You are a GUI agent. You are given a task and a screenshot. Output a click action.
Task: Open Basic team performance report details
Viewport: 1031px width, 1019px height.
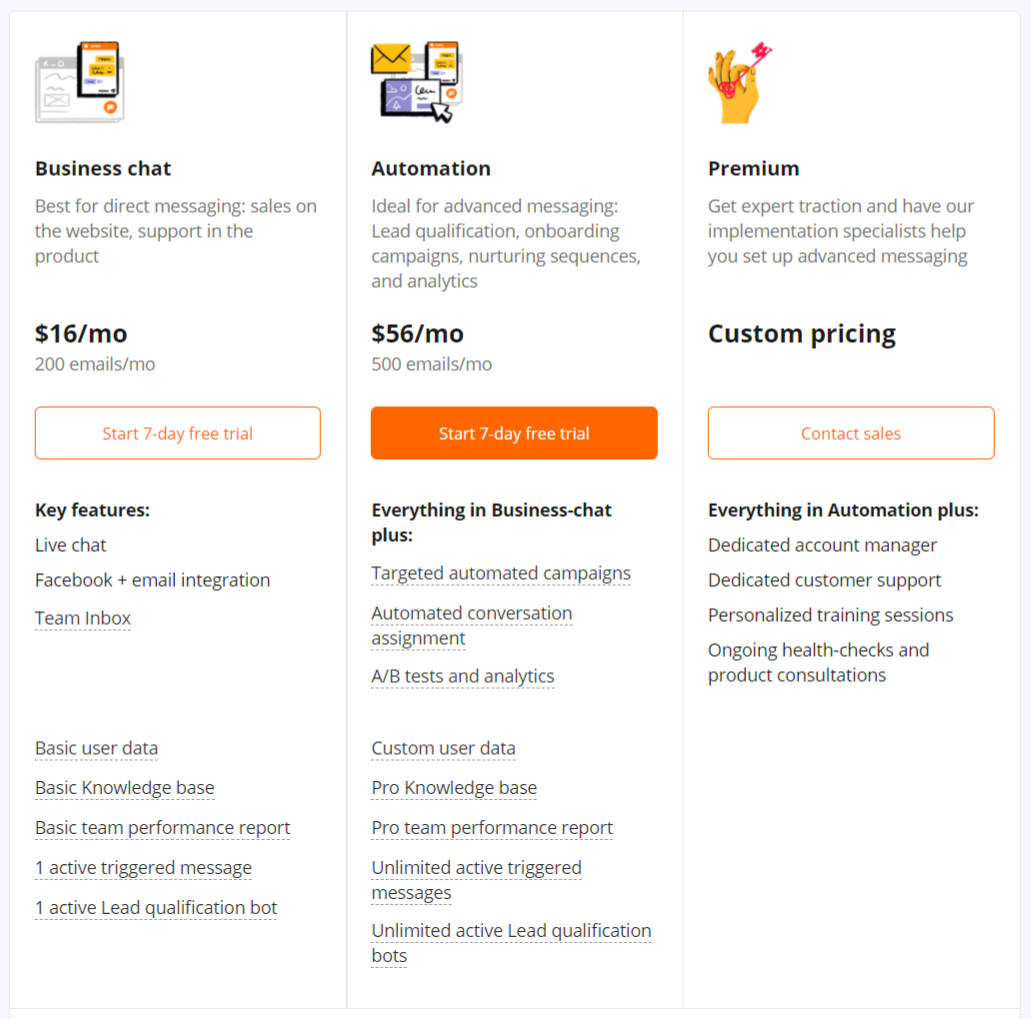pyautogui.click(x=162, y=828)
